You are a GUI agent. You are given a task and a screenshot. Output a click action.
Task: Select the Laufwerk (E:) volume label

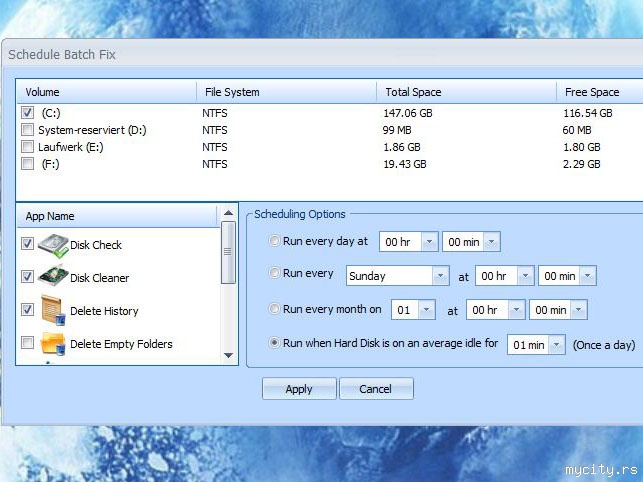click(71, 147)
